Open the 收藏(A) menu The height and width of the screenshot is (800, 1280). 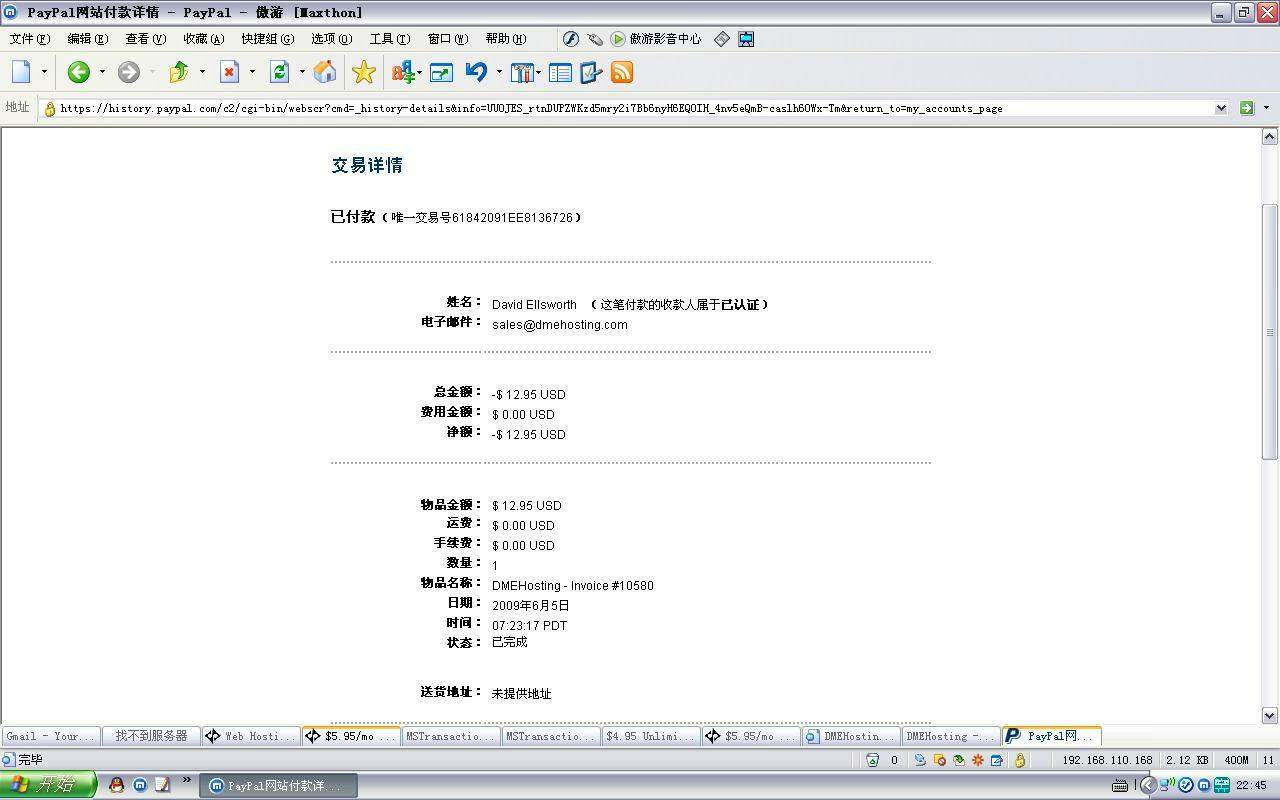pos(204,39)
